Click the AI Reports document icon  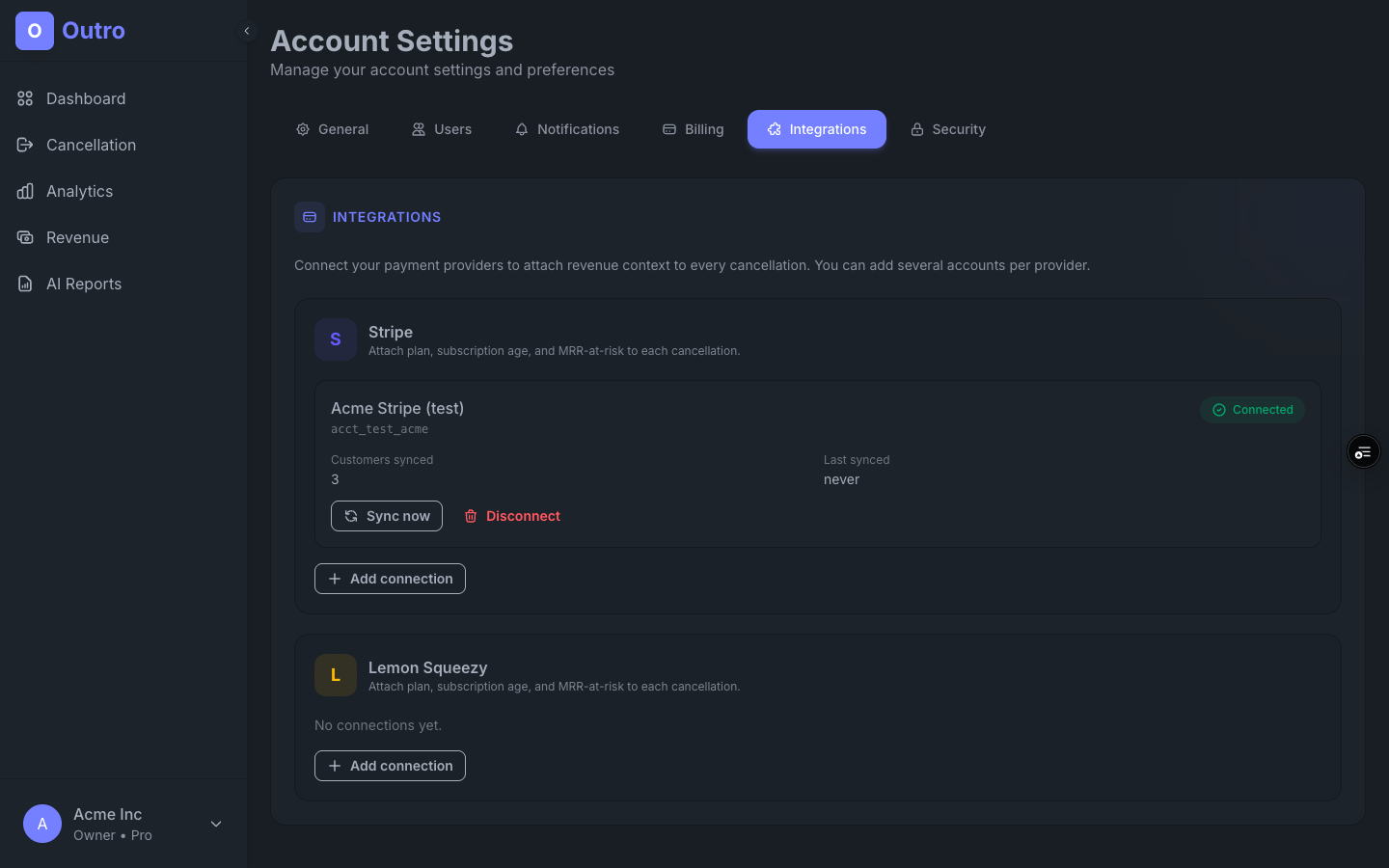coord(25,284)
